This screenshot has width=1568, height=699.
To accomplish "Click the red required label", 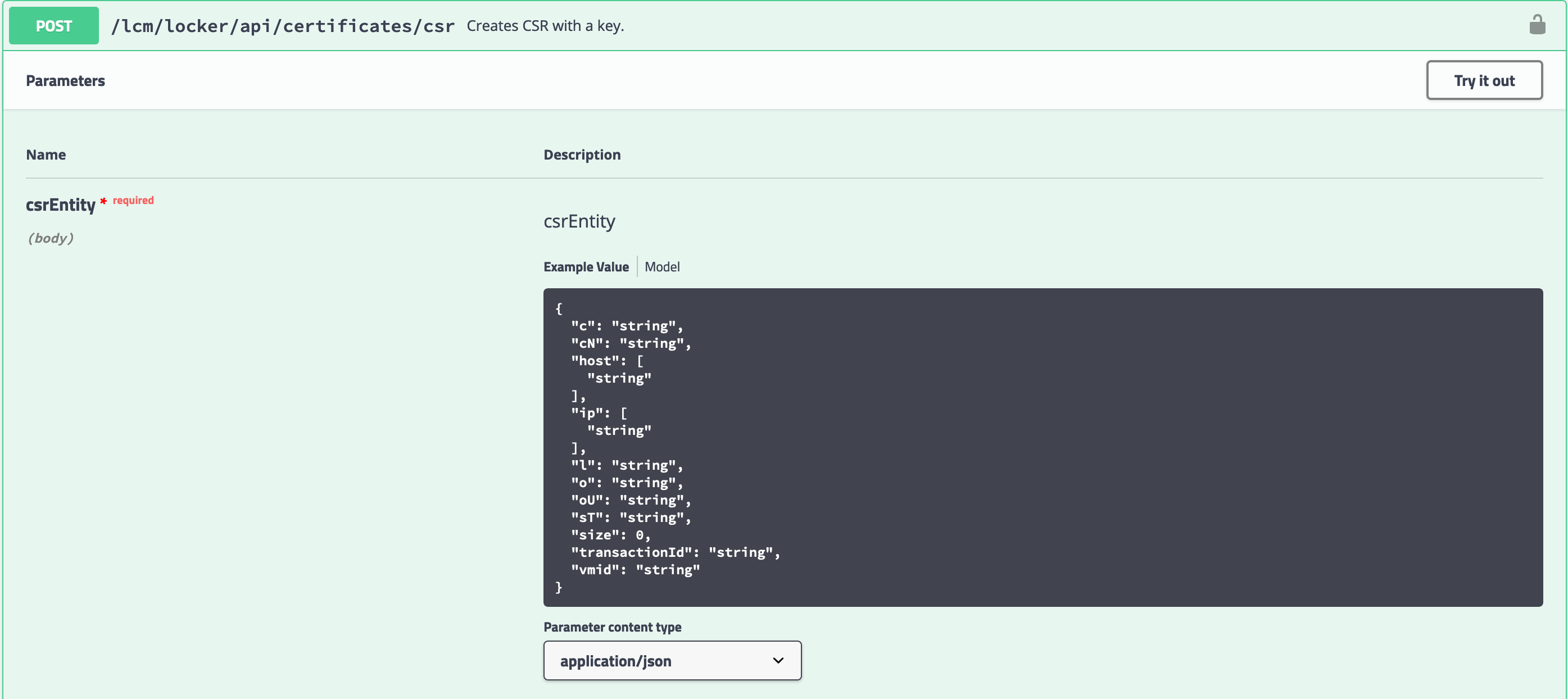I will coord(133,200).
